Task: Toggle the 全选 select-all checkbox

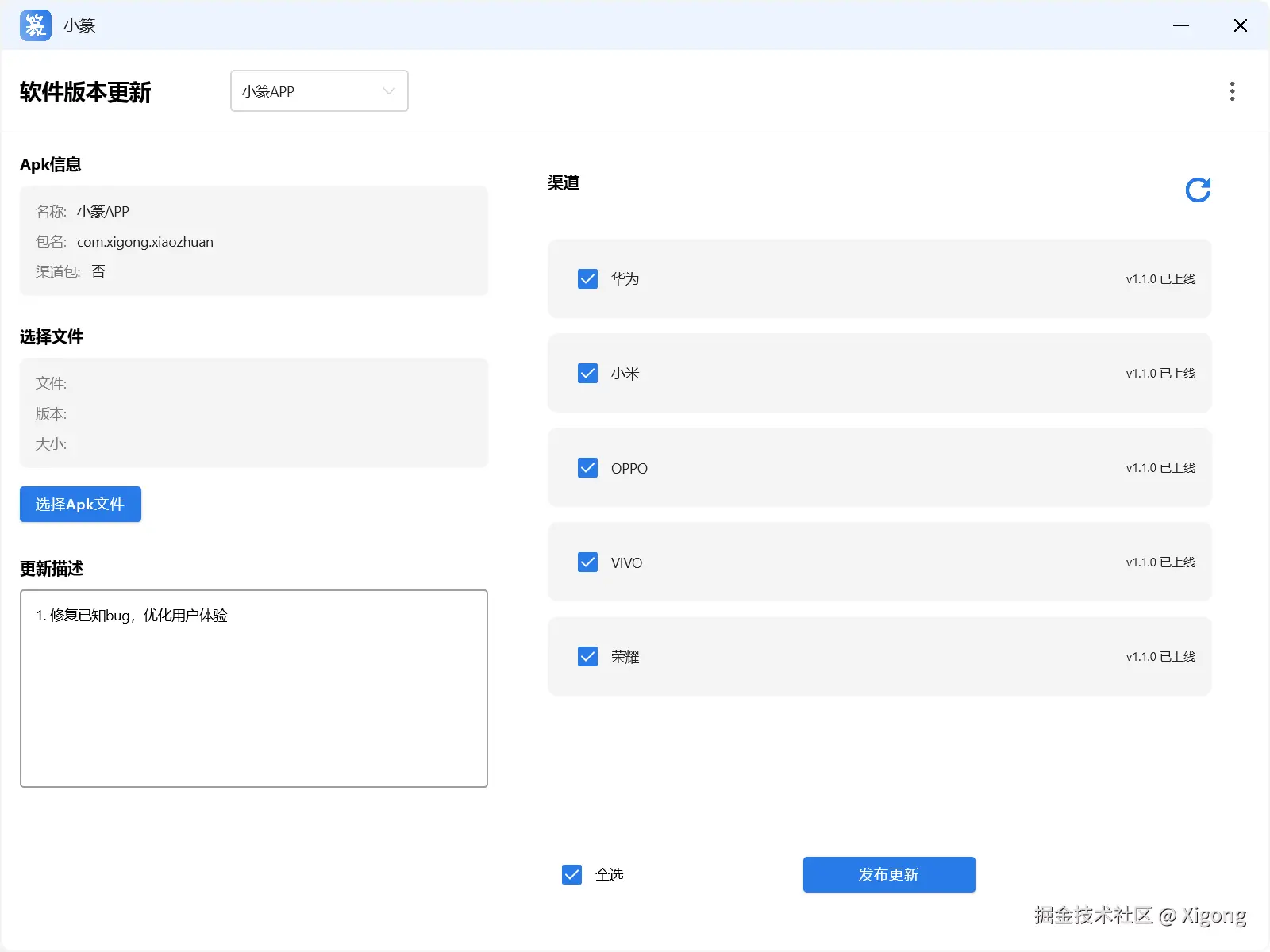Action: (571, 874)
